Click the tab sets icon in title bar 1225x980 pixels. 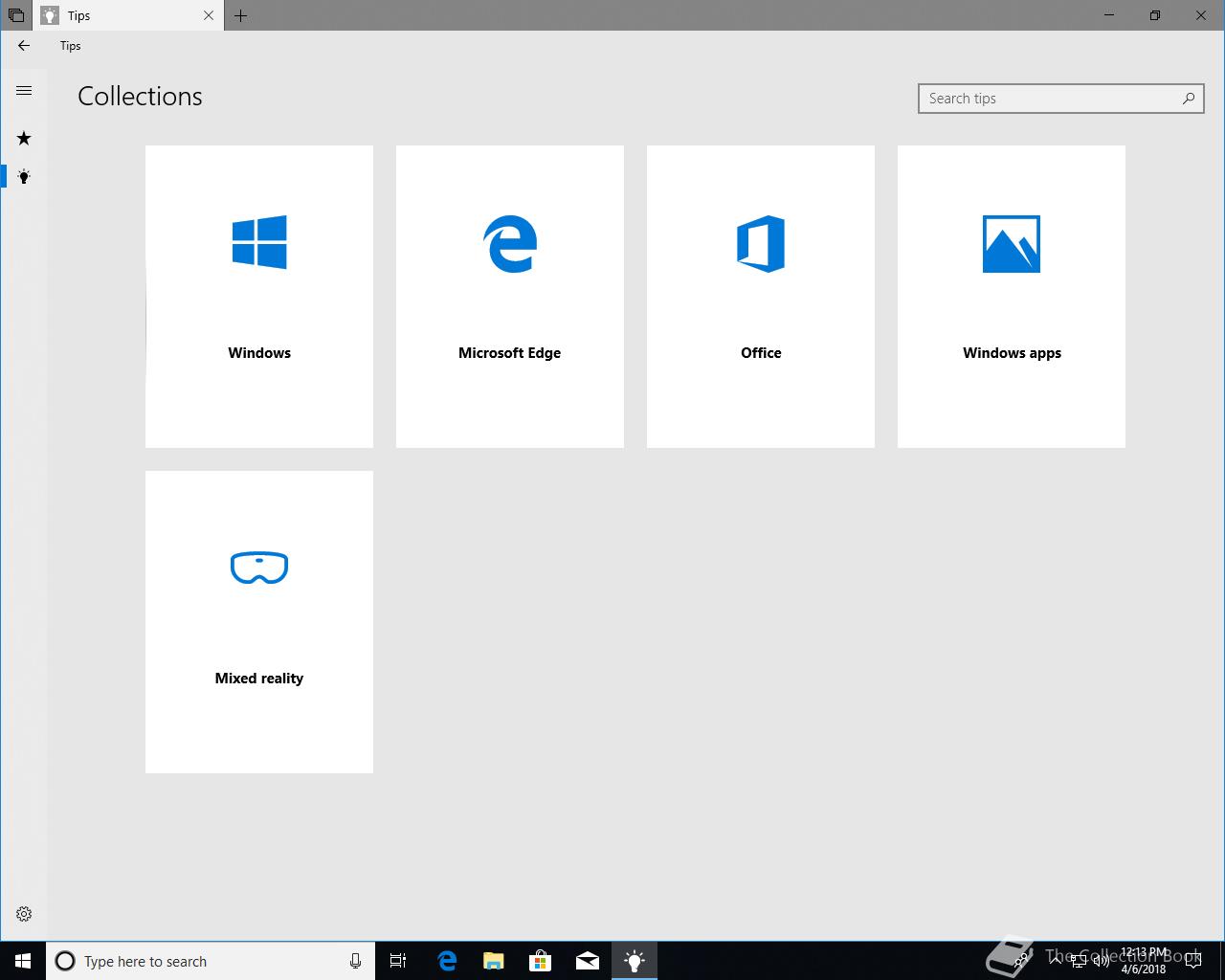(16, 15)
